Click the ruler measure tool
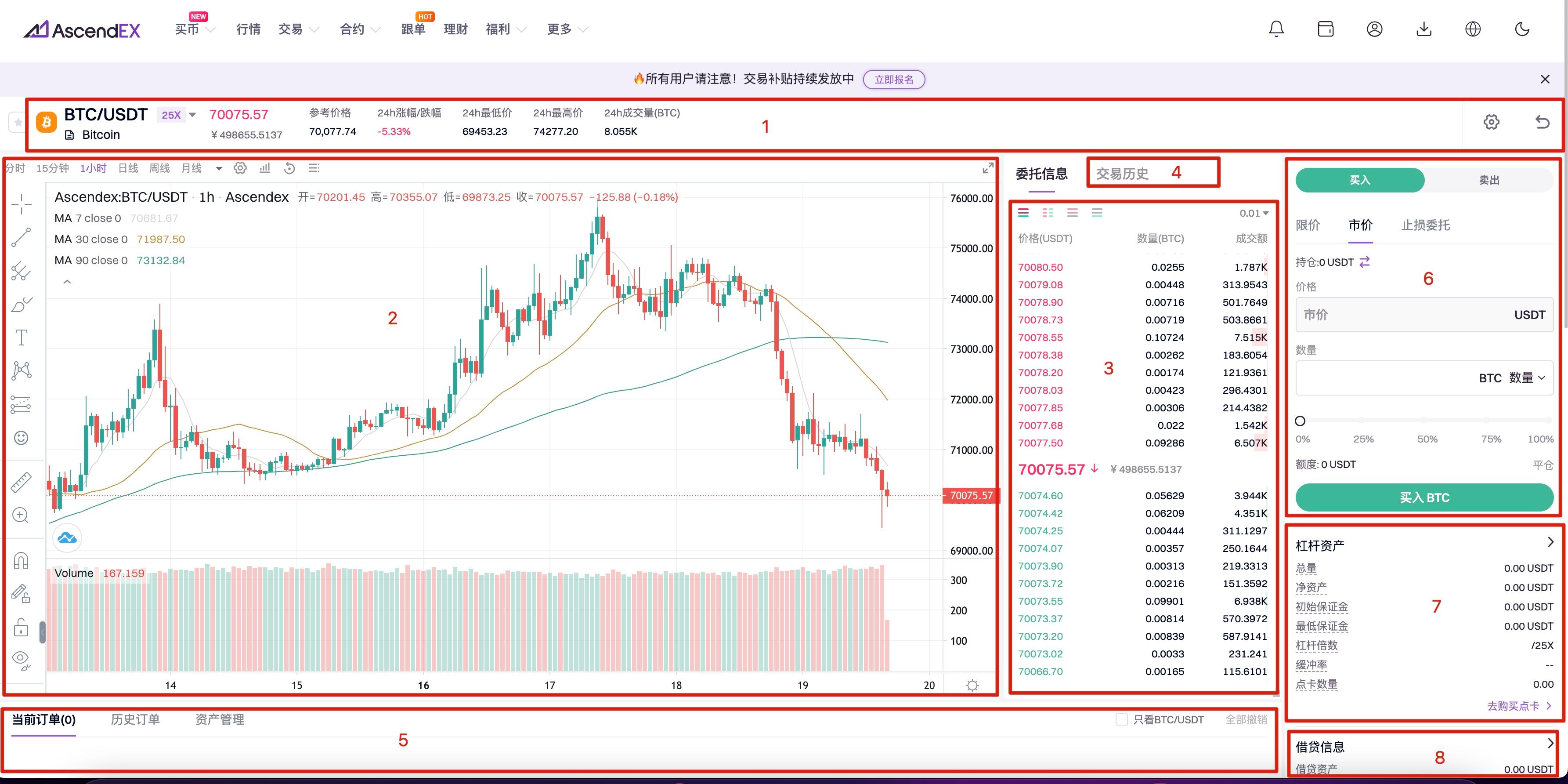 coord(22,483)
